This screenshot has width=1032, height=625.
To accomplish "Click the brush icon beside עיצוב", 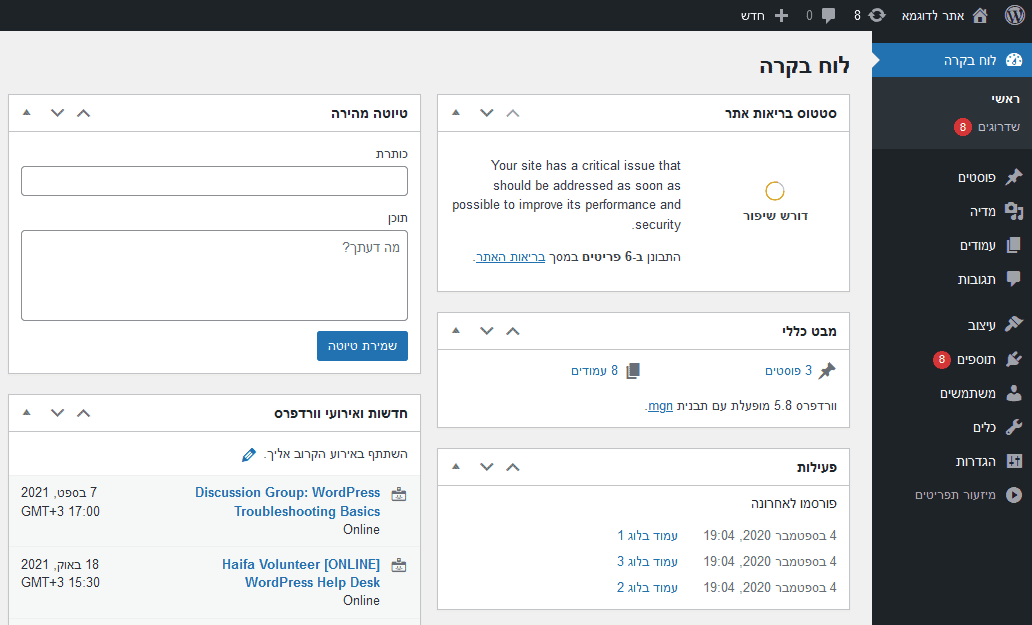I will [x=1014, y=324].
